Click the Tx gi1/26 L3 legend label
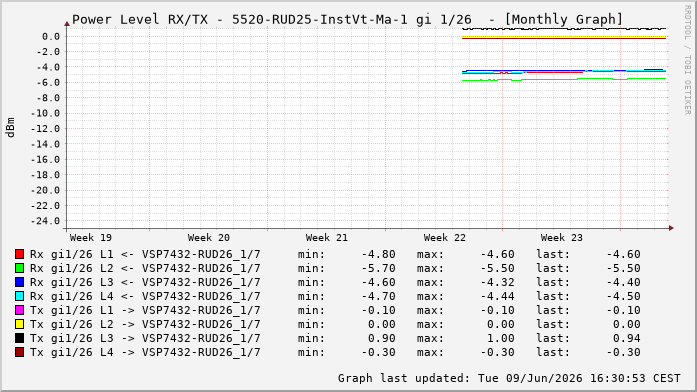This screenshot has width=697, height=392. click(x=145, y=338)
